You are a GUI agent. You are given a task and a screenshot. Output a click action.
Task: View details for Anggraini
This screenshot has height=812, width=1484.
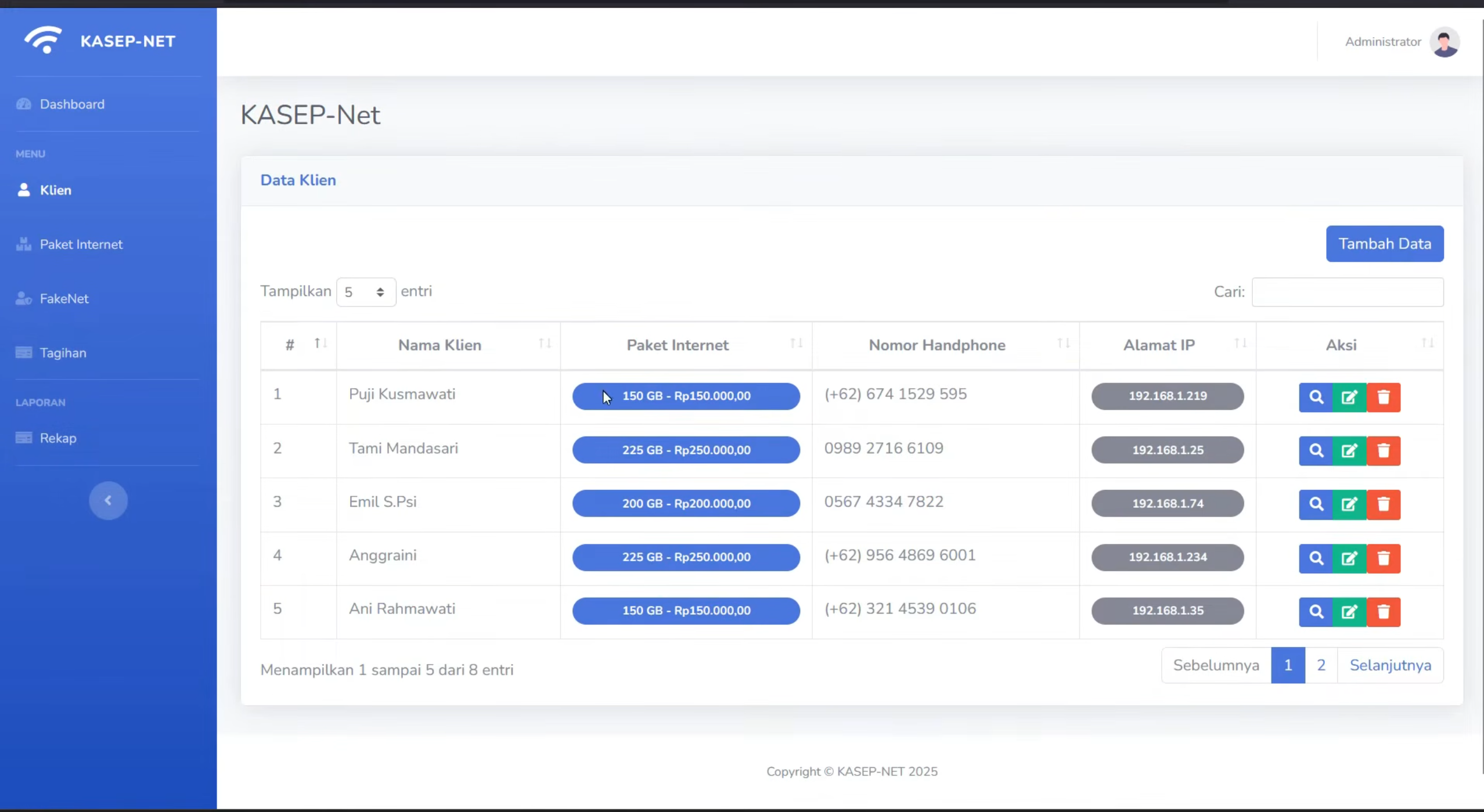pyautogui.click(x=1316, y=558)
